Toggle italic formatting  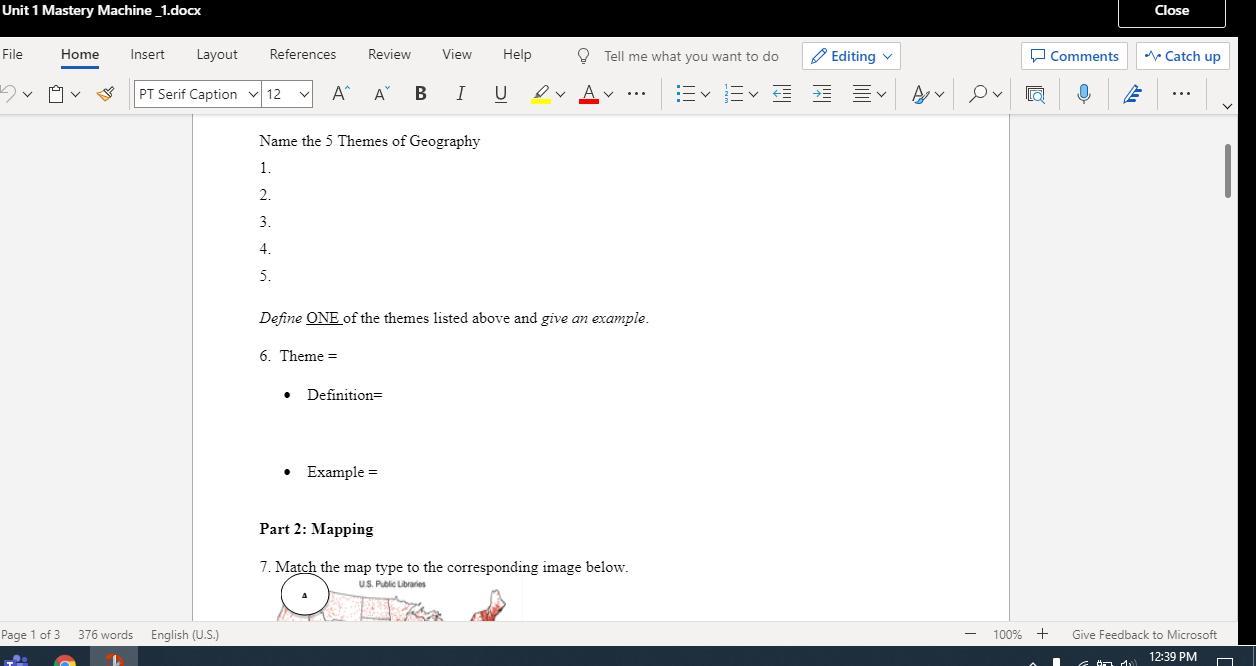pyautogui.click(x=460, y=94)
